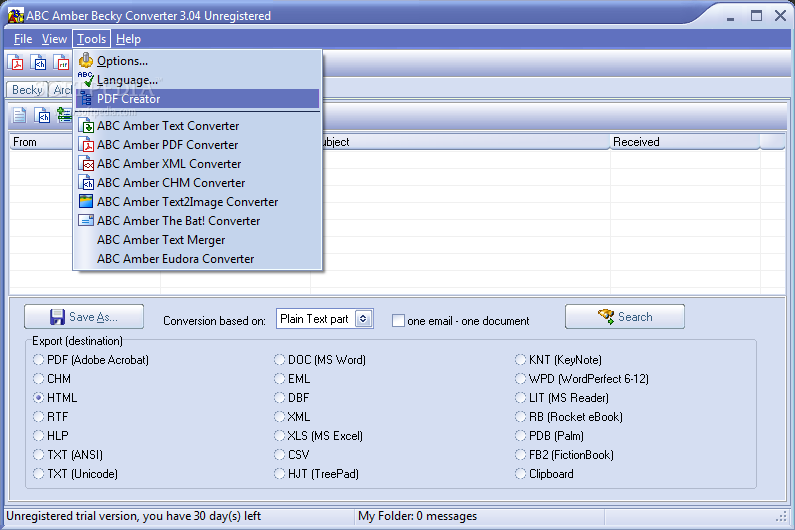Screen dimensions: 795x530
Task: Click the Search button
Action: (x=625, y=317)
